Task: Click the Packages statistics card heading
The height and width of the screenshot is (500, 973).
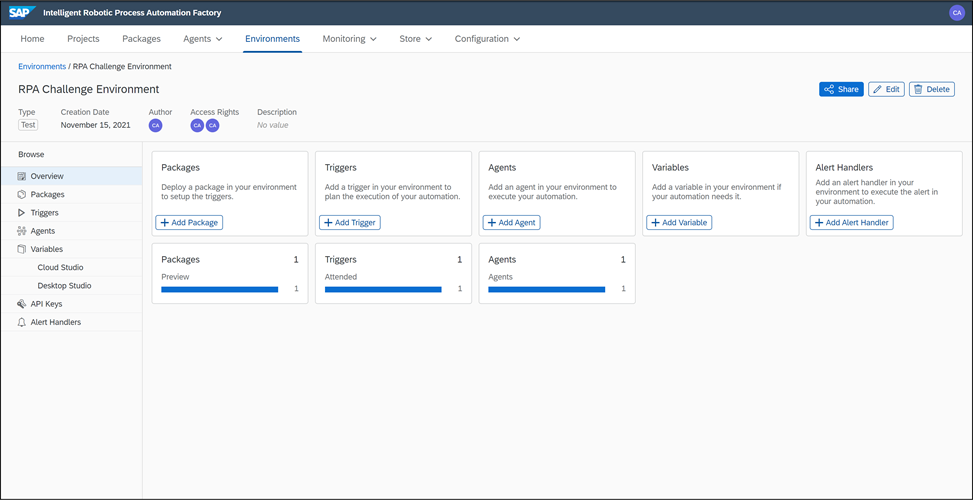Action: [x=181, y=260]
